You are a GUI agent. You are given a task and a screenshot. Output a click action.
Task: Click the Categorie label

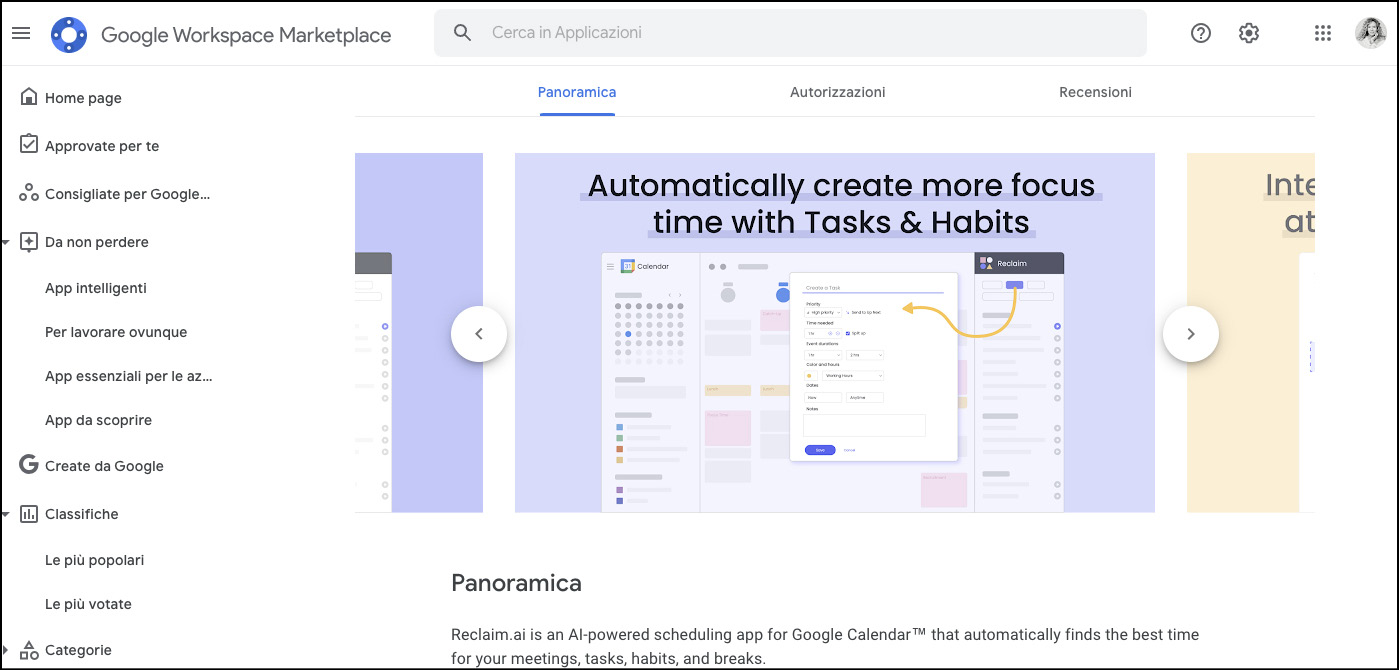pyautogui.click(x=78, y=650)
